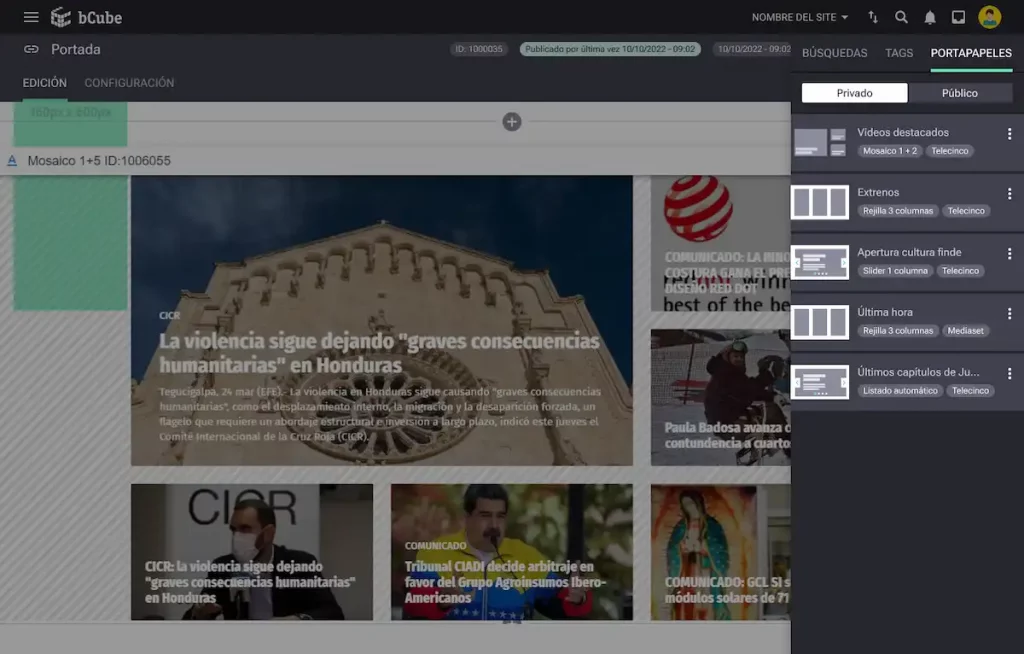This screenshot has width=1024, height=654.
Task: Click the Mosaico 1+5 module label
Action: coord(98,161)
